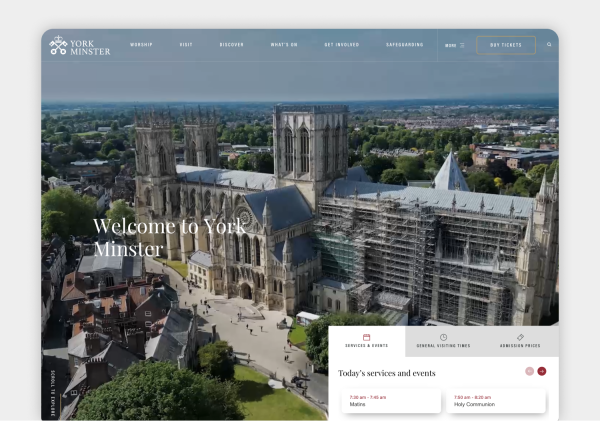Open the Holy Communion service card
The image size is (600, 421).
click(496, 401)
